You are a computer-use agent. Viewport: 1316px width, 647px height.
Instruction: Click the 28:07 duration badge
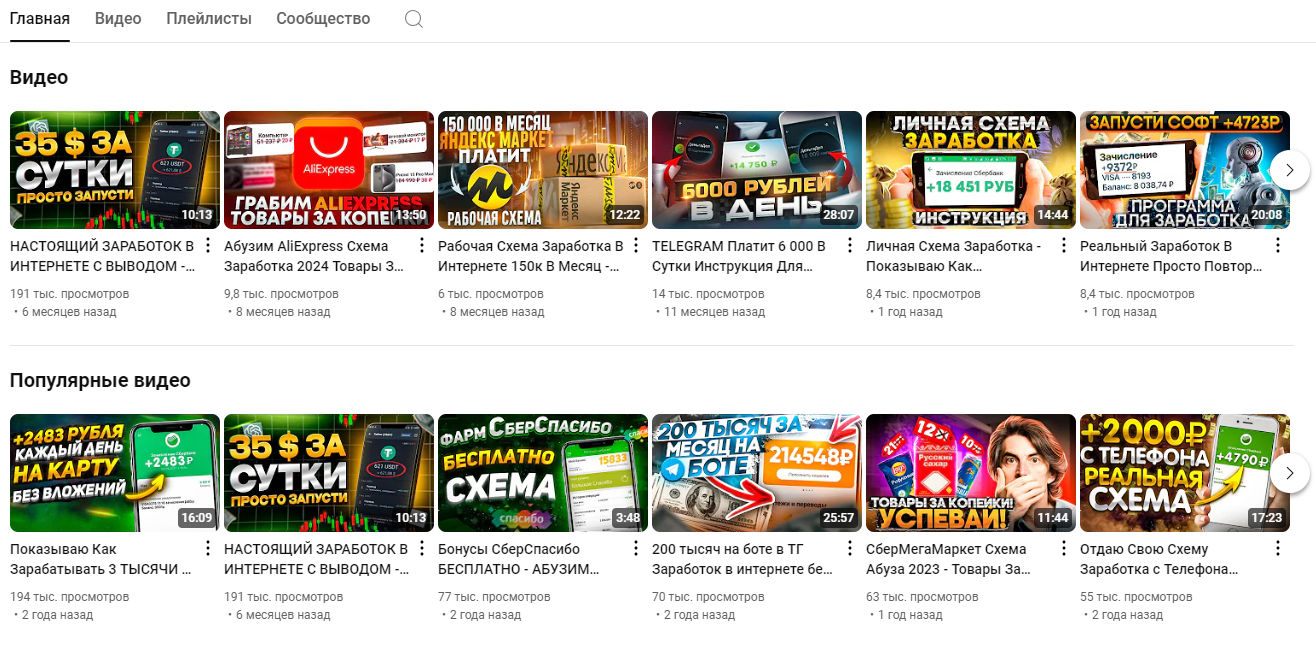pos(838,214)
